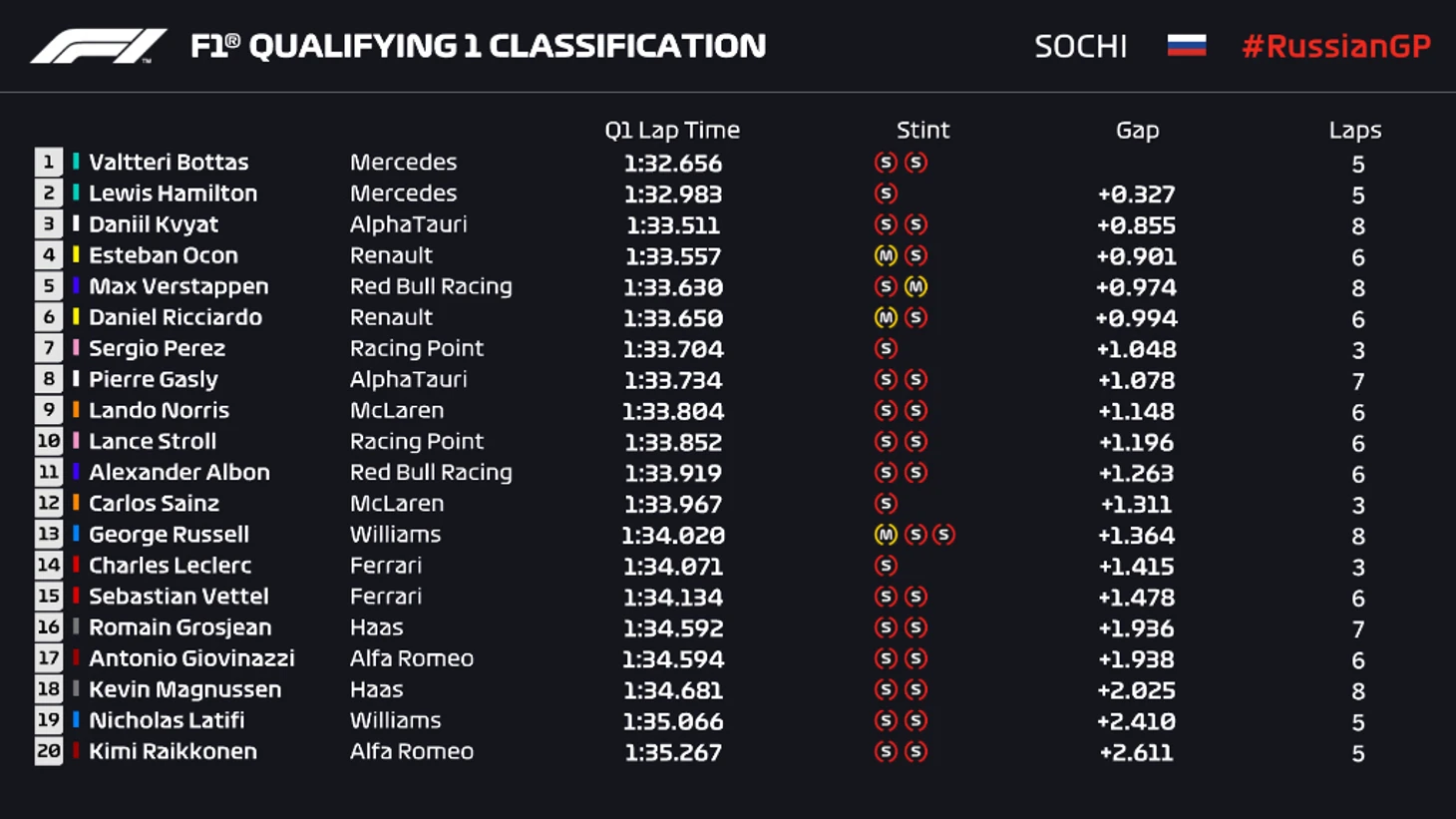Click Daniel Ricciardo's medium tyre icon
The width and height of the screenshot is (1456, 819).
[x=885, y=317]
